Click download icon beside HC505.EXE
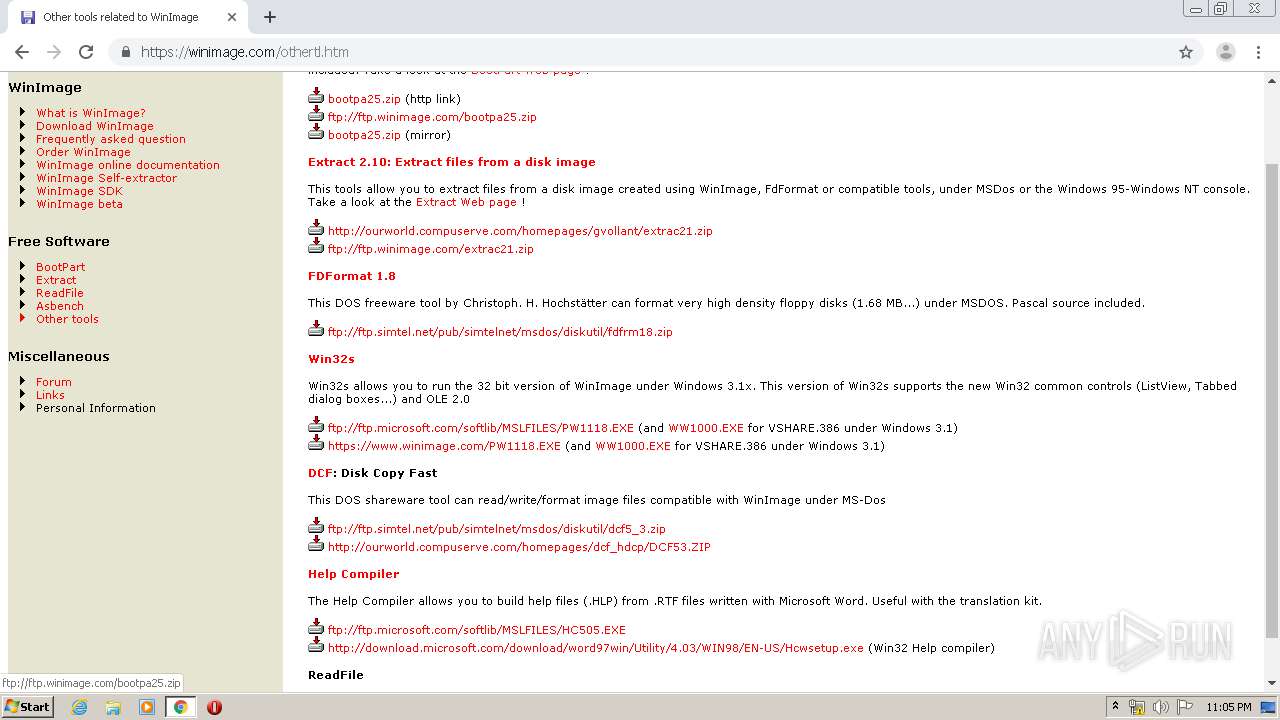This screenshot has height=720, width=1280. [x=316, y=627]
